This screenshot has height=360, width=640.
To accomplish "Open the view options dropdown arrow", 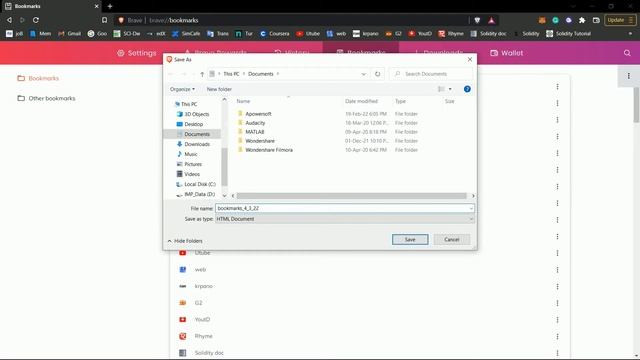I will click(x=450, y=89).
